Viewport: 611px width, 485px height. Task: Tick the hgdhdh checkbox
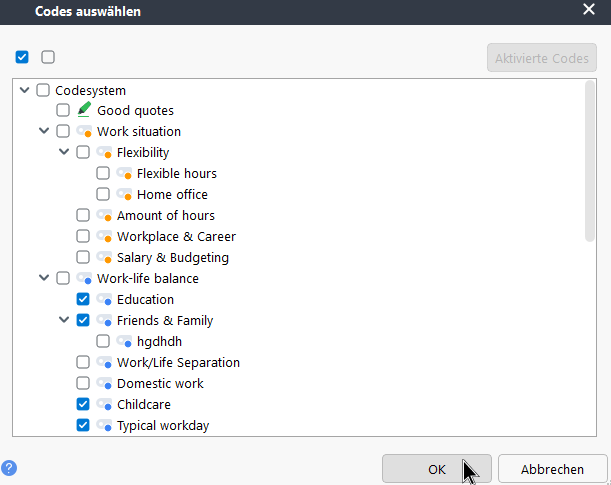(103, 342)
